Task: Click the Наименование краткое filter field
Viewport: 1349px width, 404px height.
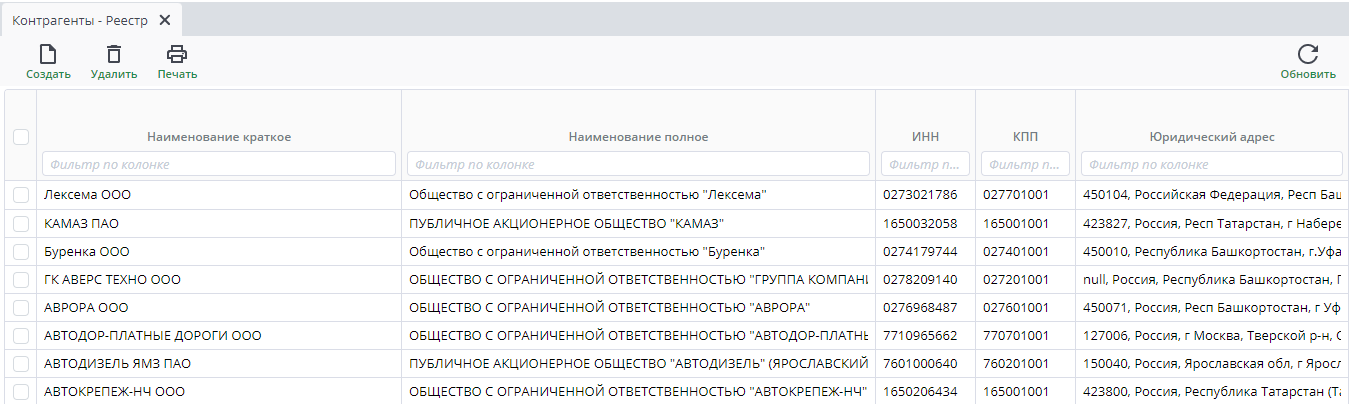Action: [x=219, y=164]
